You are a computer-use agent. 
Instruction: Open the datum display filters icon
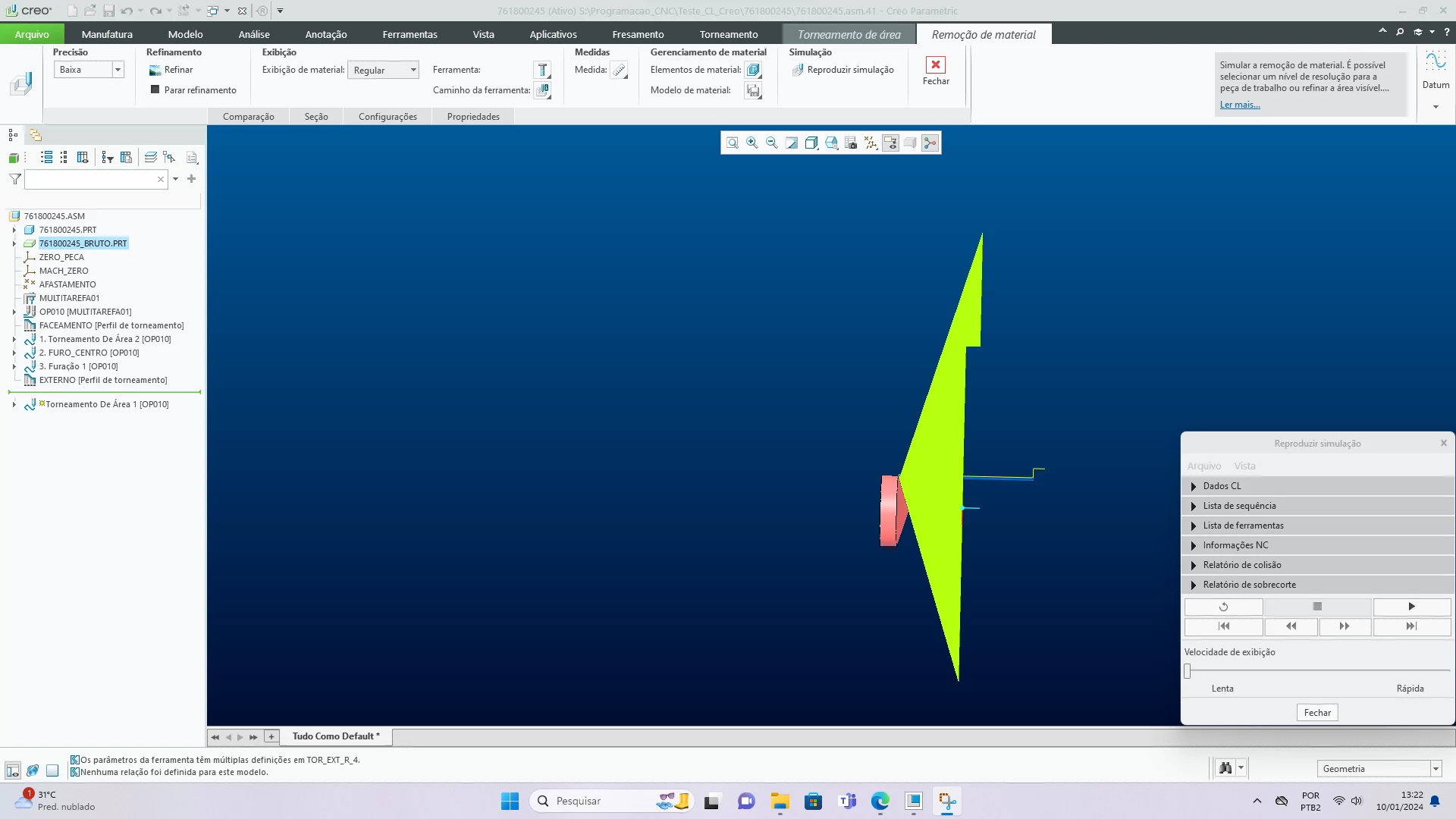coord(871,143)
